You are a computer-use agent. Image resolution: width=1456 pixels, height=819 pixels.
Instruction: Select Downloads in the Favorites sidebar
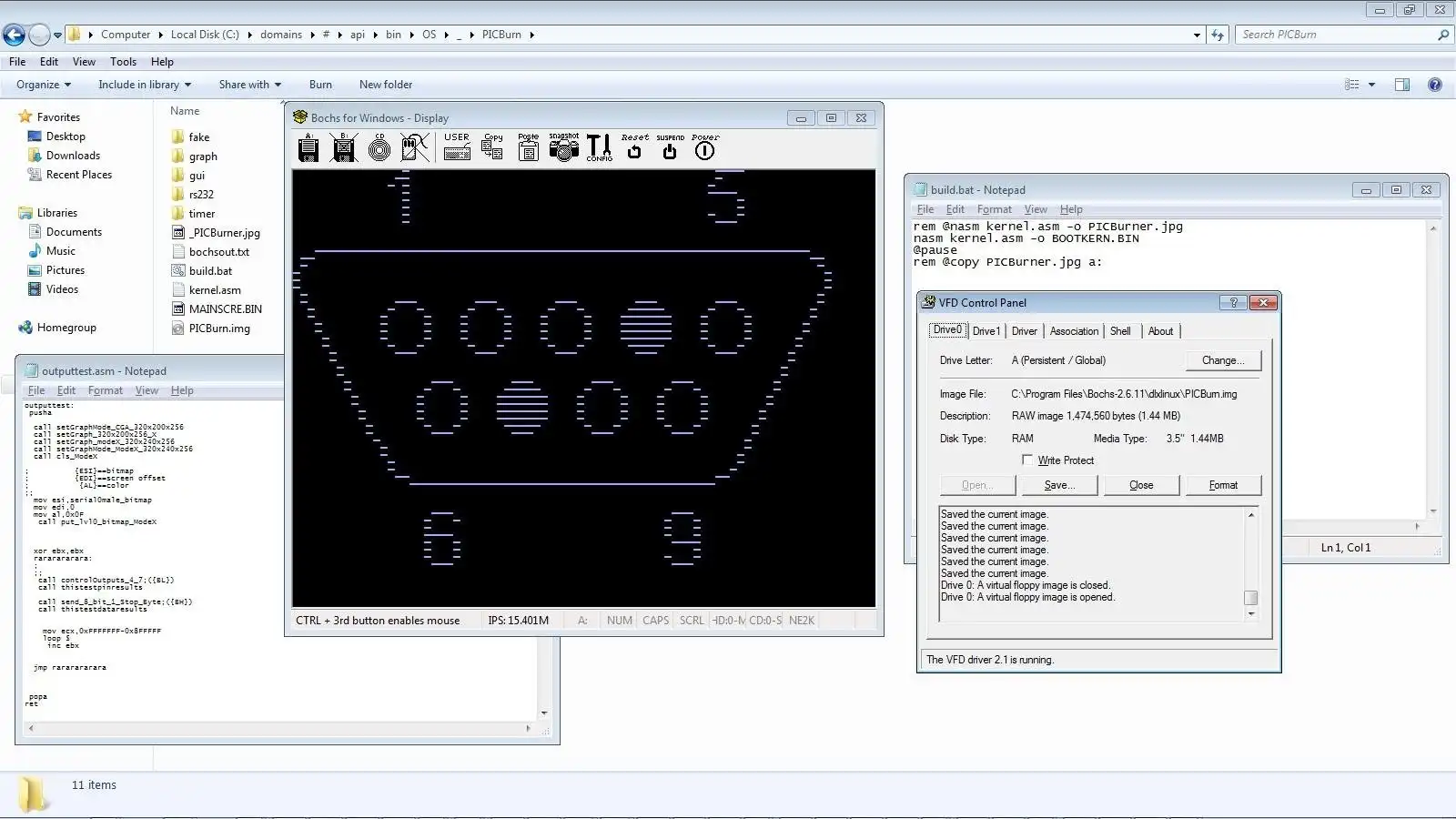coord(73,156)
